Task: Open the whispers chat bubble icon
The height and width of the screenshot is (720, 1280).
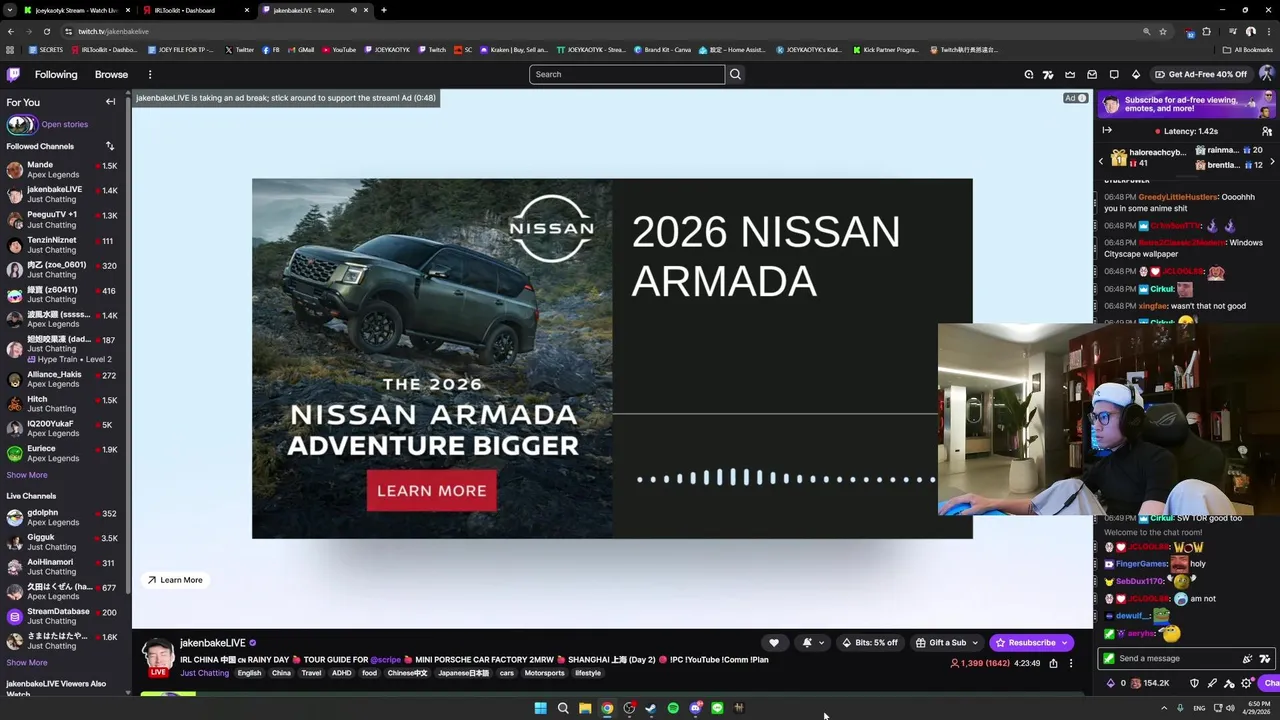Action: coord(1114,74)
